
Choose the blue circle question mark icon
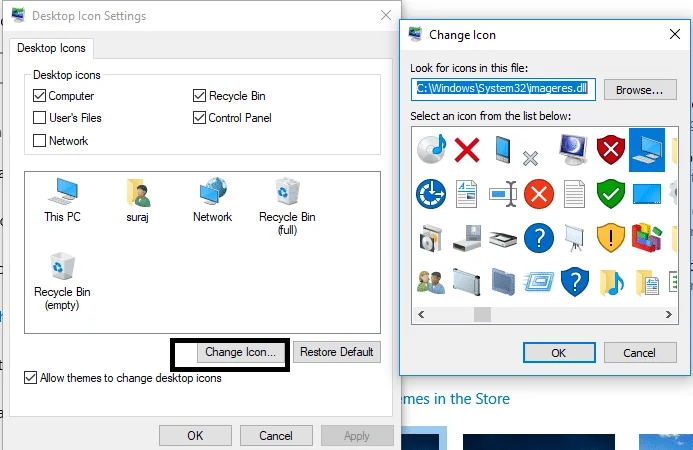[539, 238]
